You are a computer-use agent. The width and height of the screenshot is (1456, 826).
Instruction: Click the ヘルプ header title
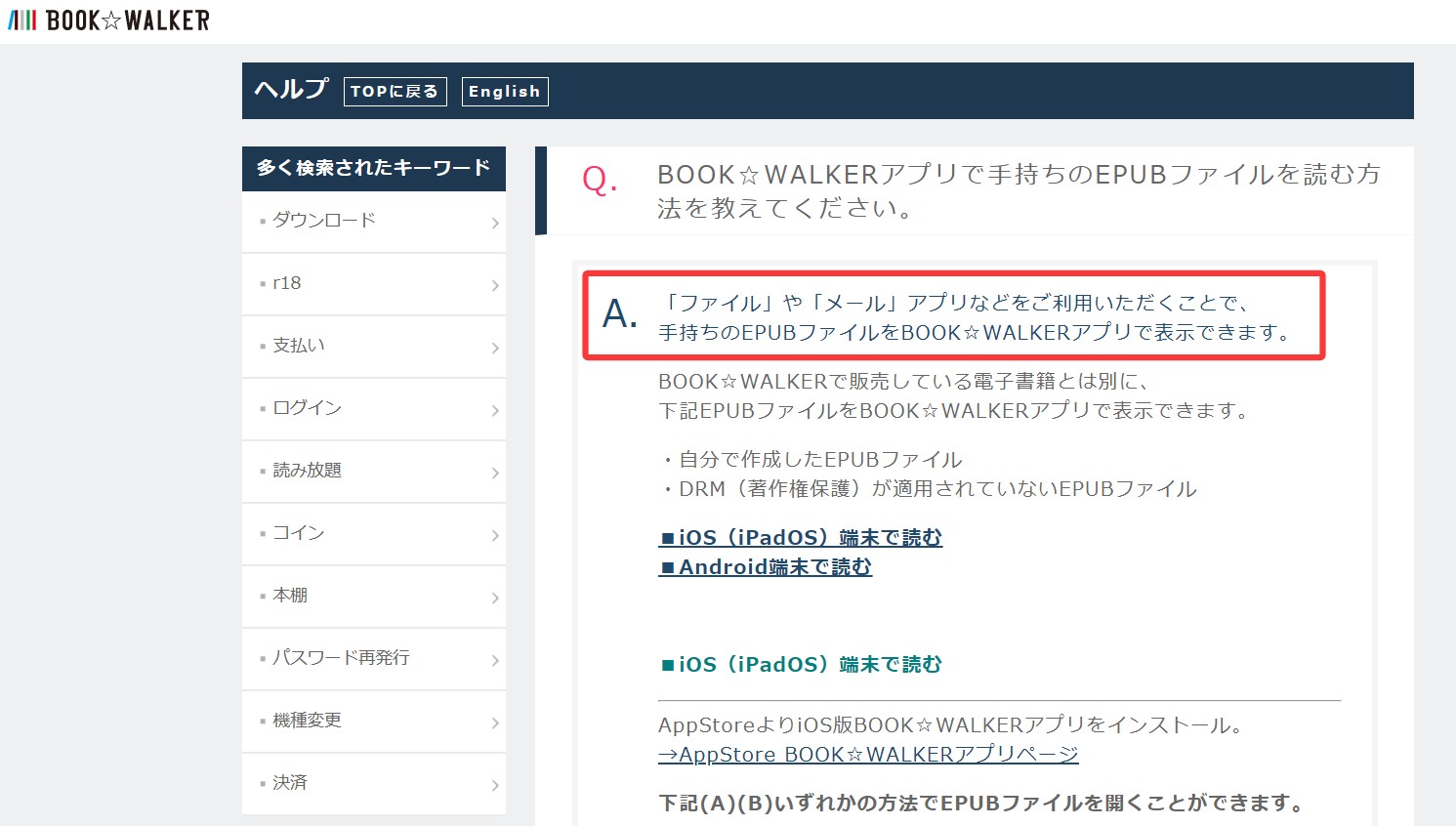[291, 90]
